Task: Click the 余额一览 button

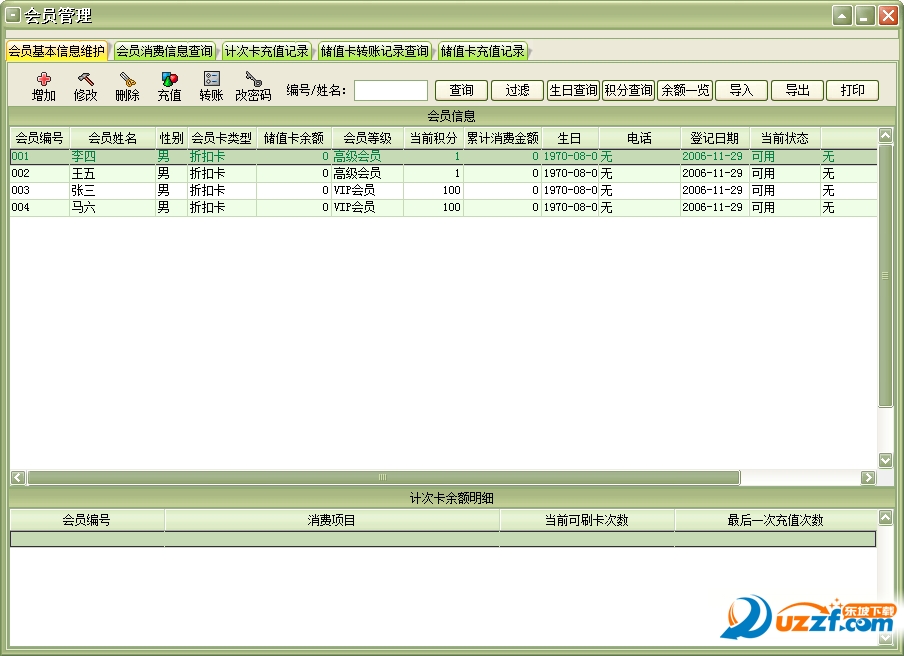Action: 685,91
